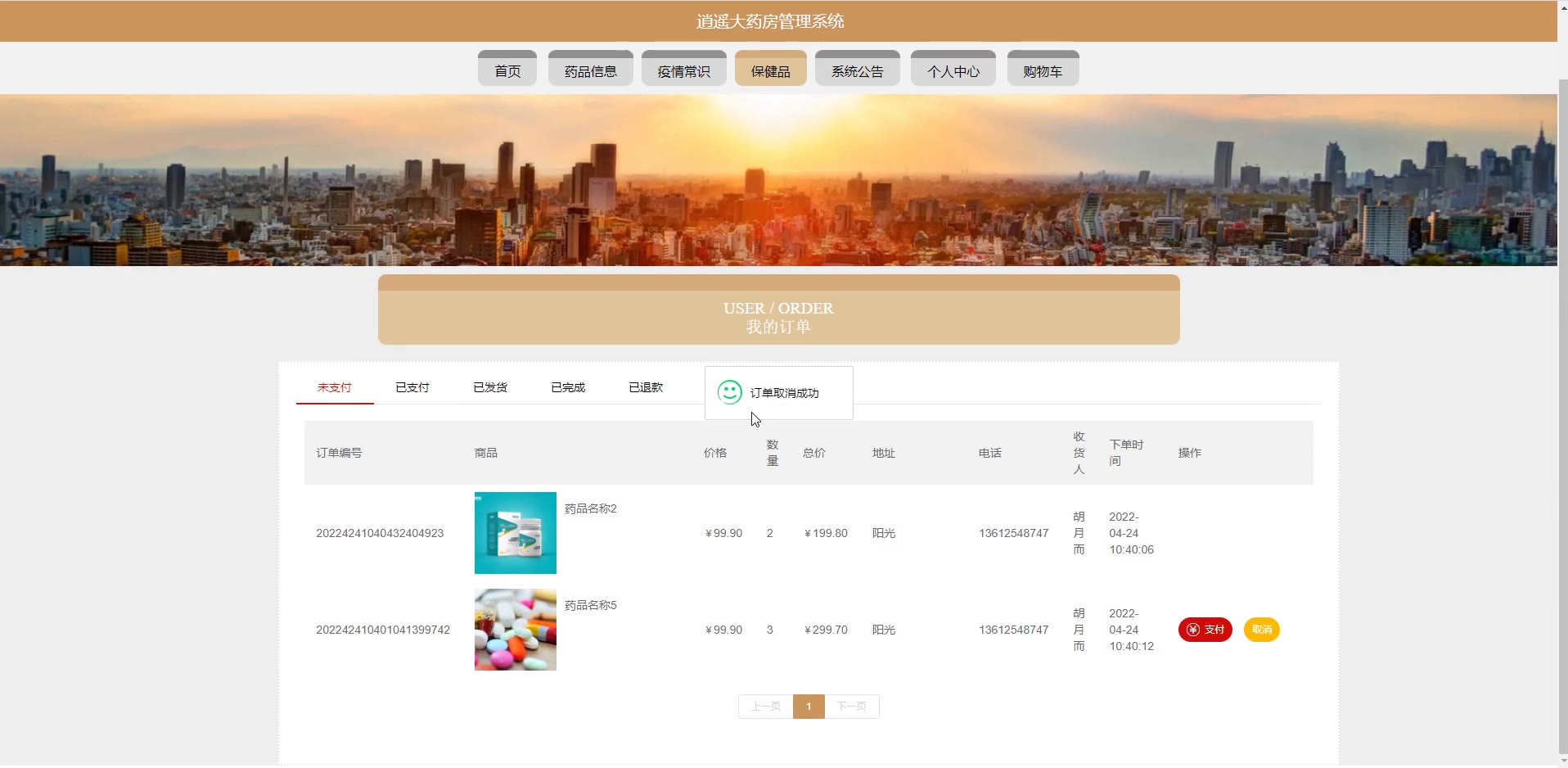Viewport: 1568px width, 768px height.
Task: Go to 药品信息 page
Action: point(590,70)
